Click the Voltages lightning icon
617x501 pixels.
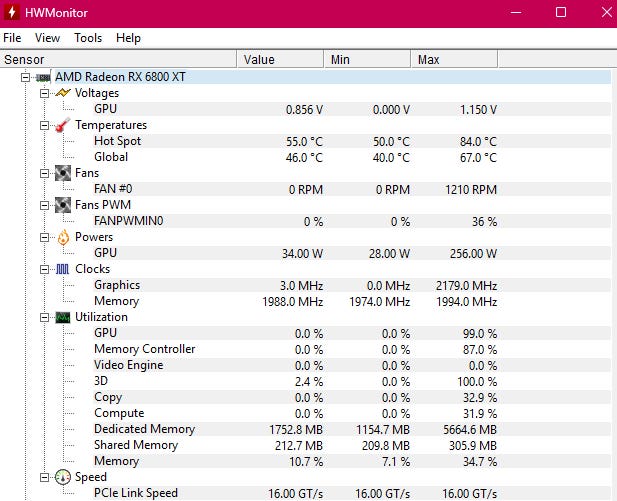coord(63,93)
